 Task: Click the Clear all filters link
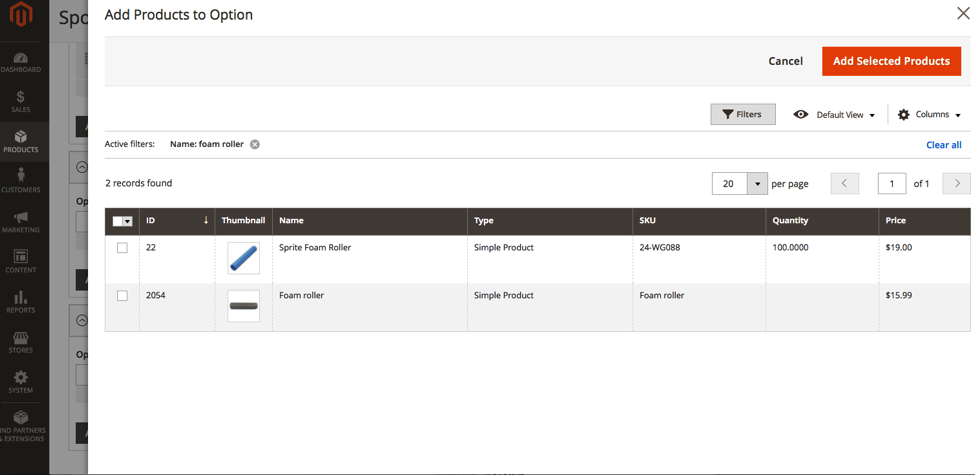[943, 145]
